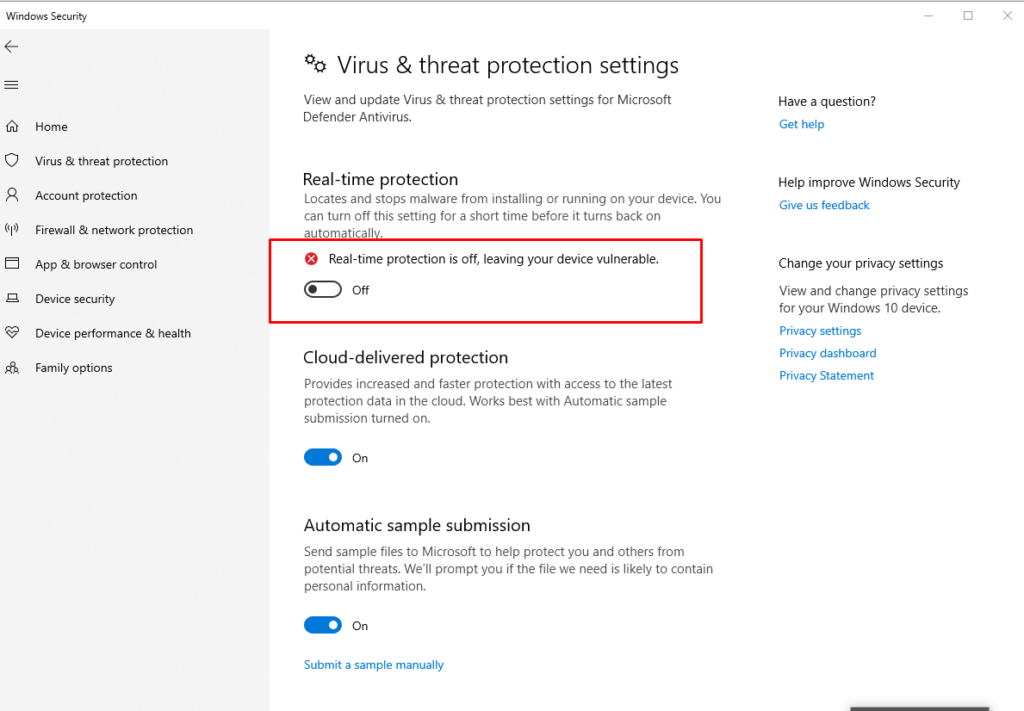Open the hamburger navigation menu icon
1024x711 pixels.
[11, 85]
